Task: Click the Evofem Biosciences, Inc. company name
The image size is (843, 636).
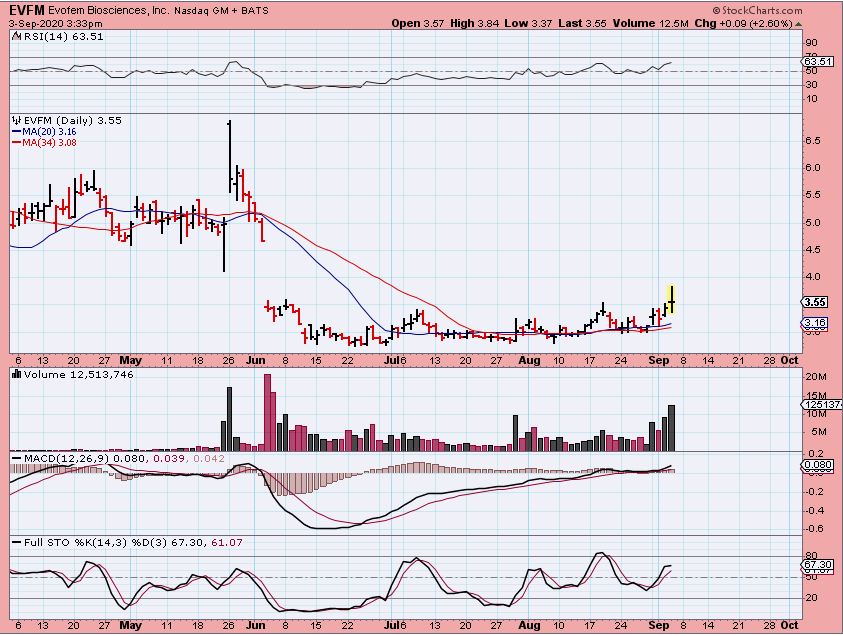Action: pos(109,10)
